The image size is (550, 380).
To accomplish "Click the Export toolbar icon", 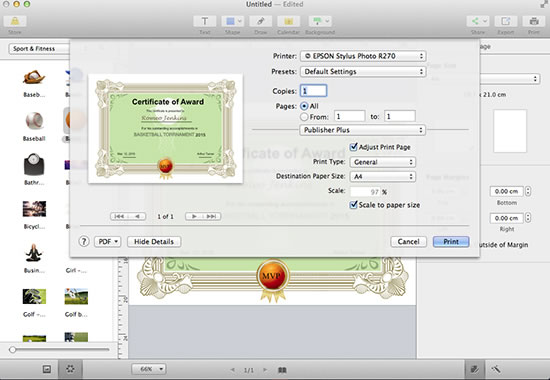I will pos(505,21).
